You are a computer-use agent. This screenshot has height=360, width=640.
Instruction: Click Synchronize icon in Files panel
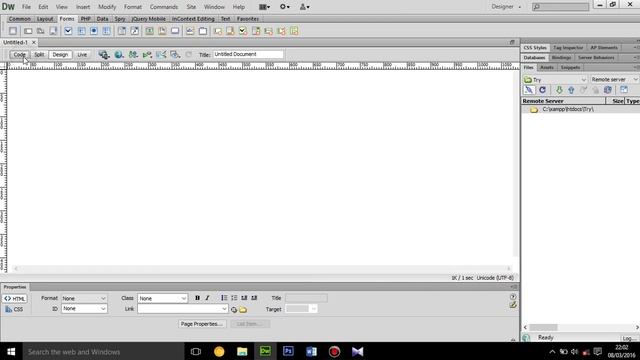pyautogui.click(x=608, y=90)
